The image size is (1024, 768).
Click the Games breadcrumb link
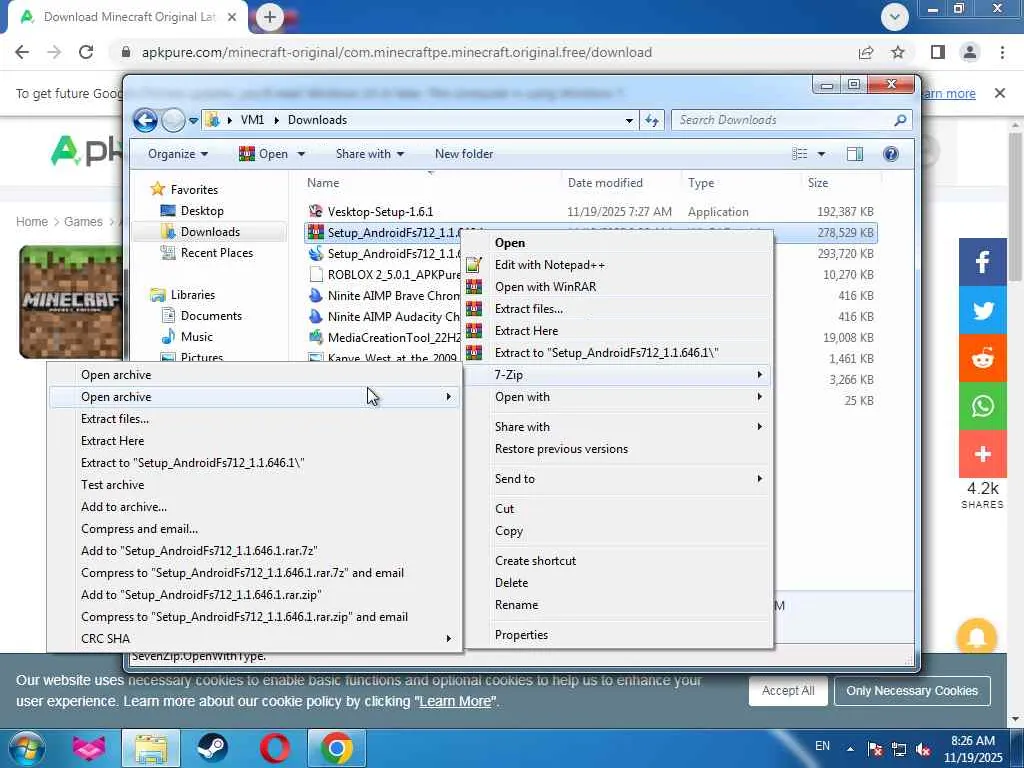83,221
